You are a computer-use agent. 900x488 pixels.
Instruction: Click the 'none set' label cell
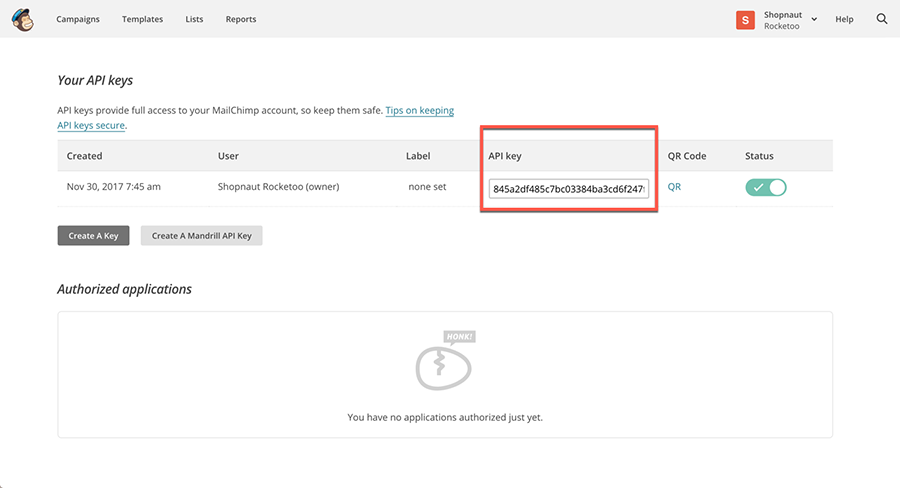coord(427,187)
